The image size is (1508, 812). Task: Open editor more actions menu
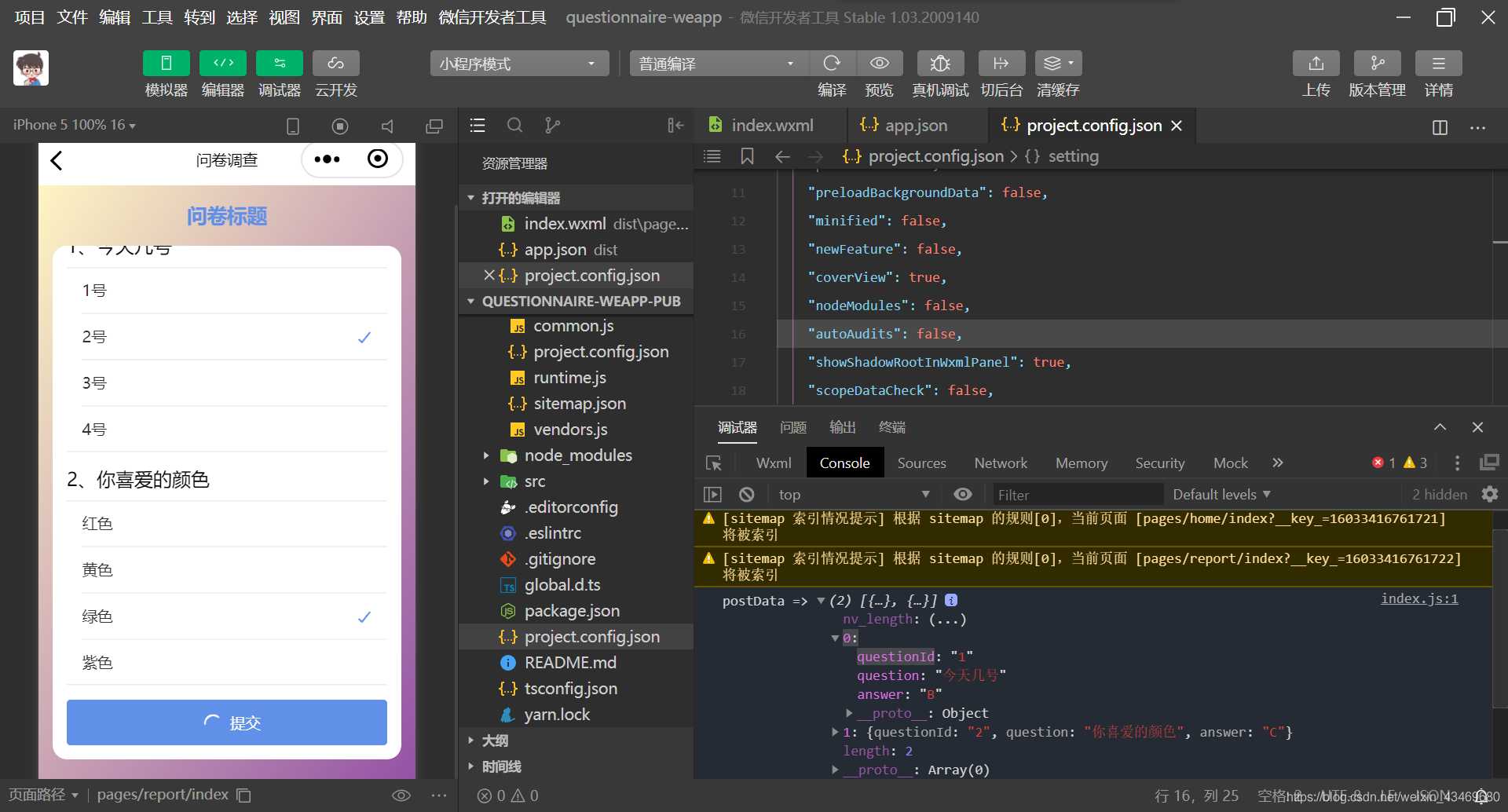(1477, 127)
